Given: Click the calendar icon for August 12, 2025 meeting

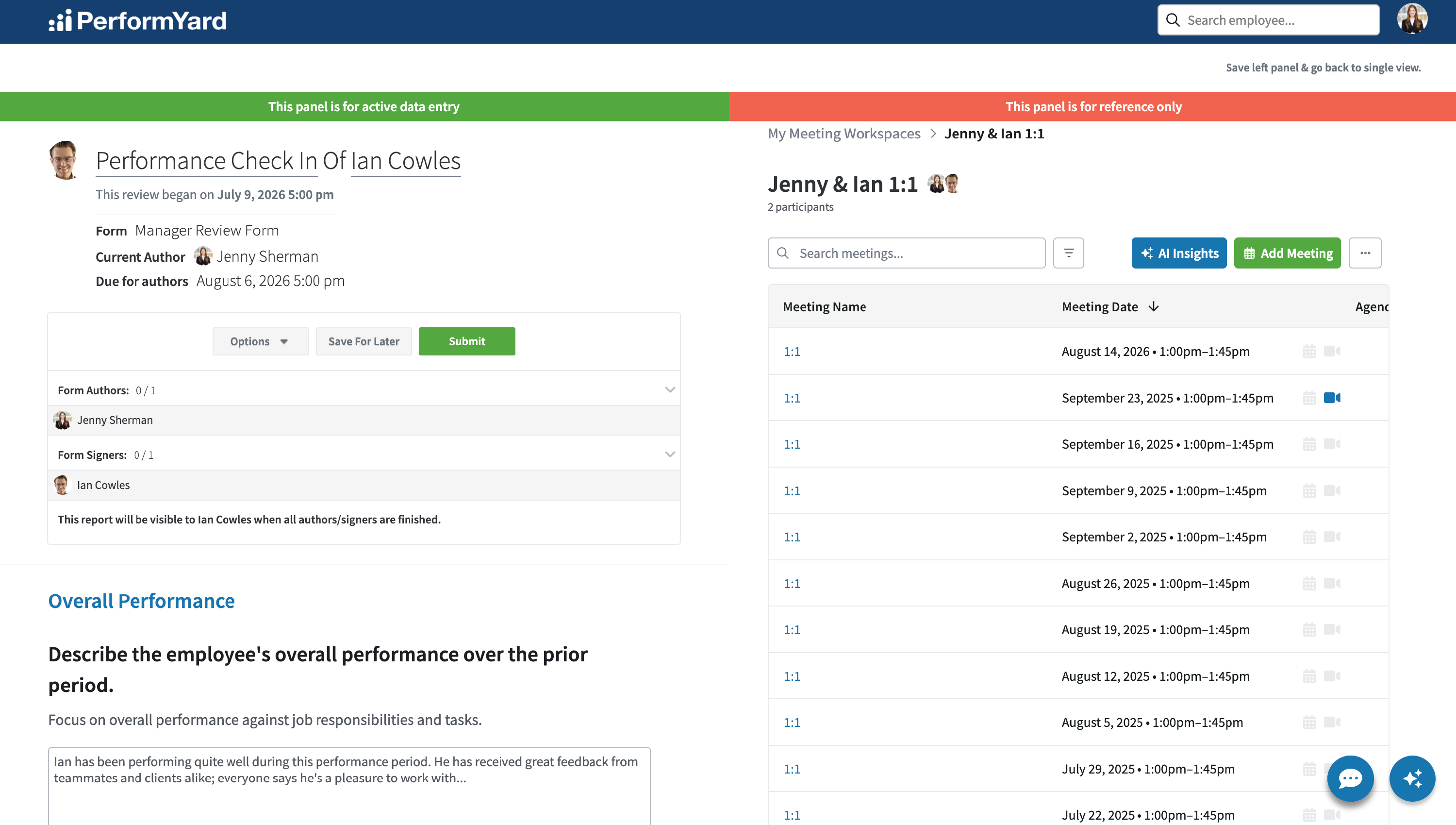Looking at the screenshot, I should pos(1309,676).
